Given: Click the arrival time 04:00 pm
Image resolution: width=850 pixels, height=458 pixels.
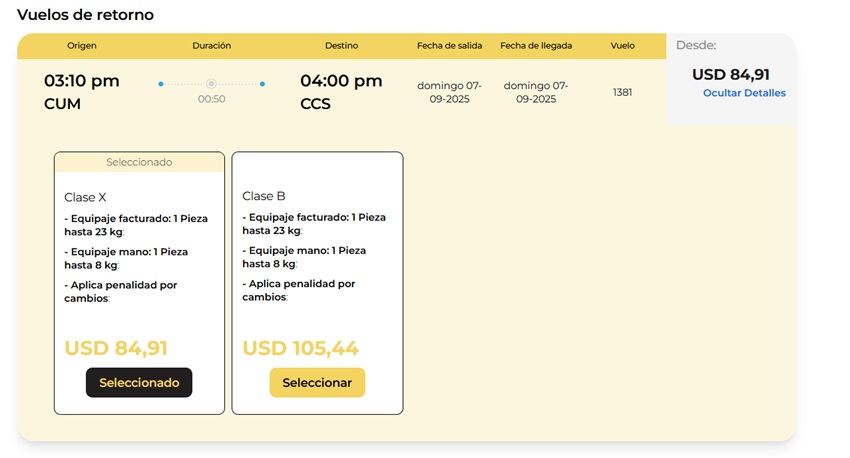Looking at the screenshot, I should click(341, 81).
